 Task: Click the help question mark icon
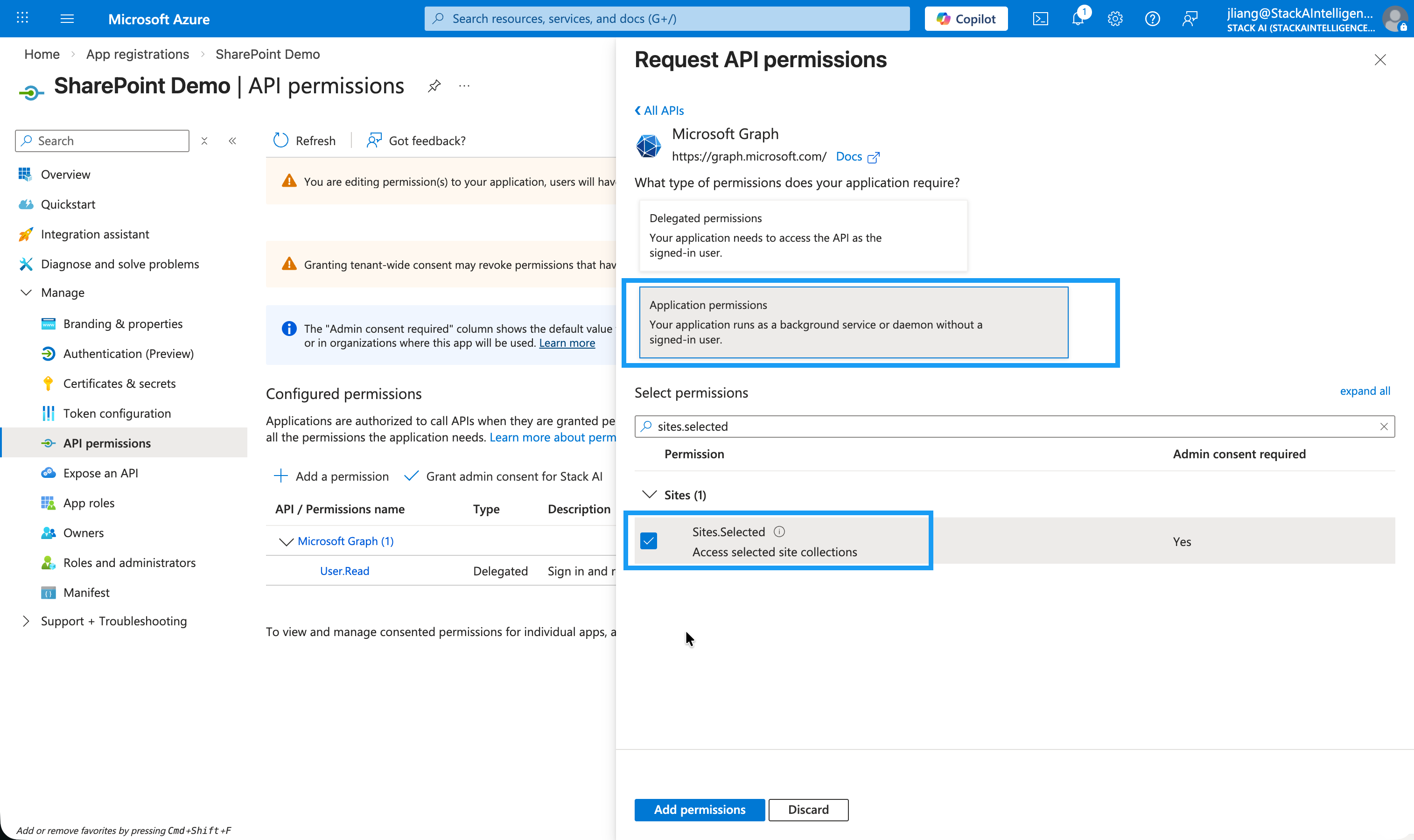[1152, 19]
